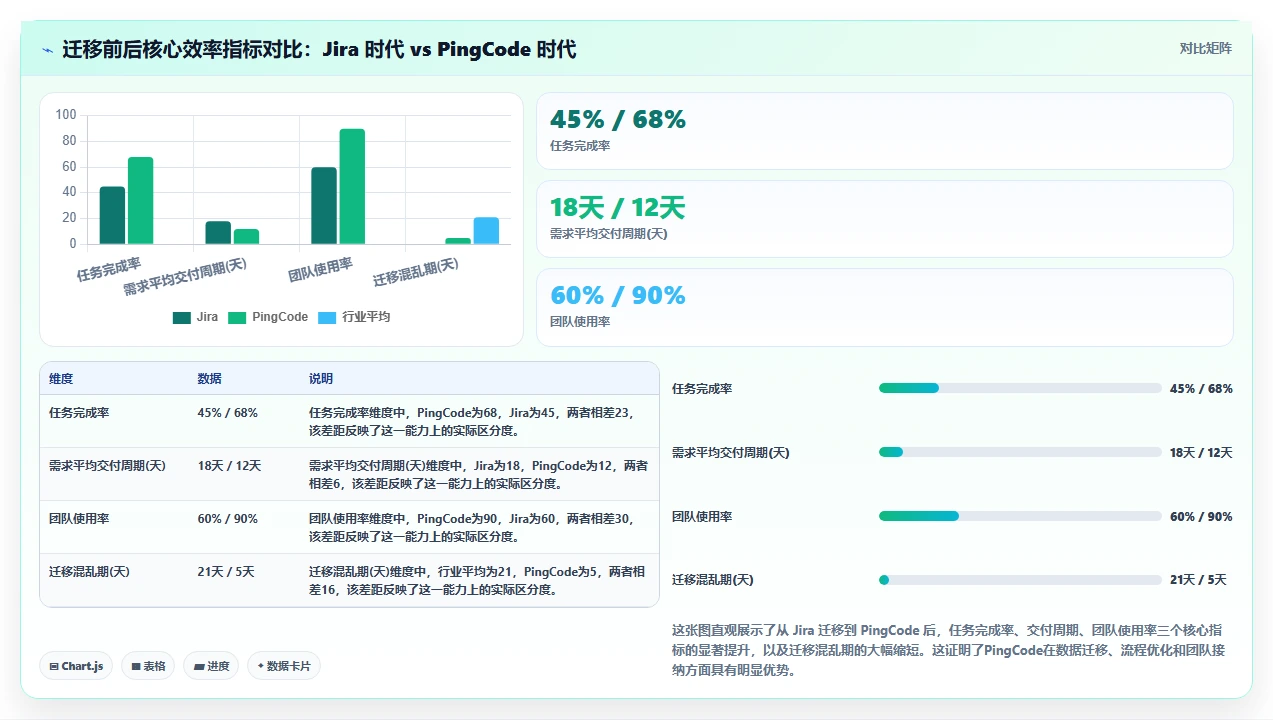Toggle the 行业平均 legend swatch

(x=327, y=317)
